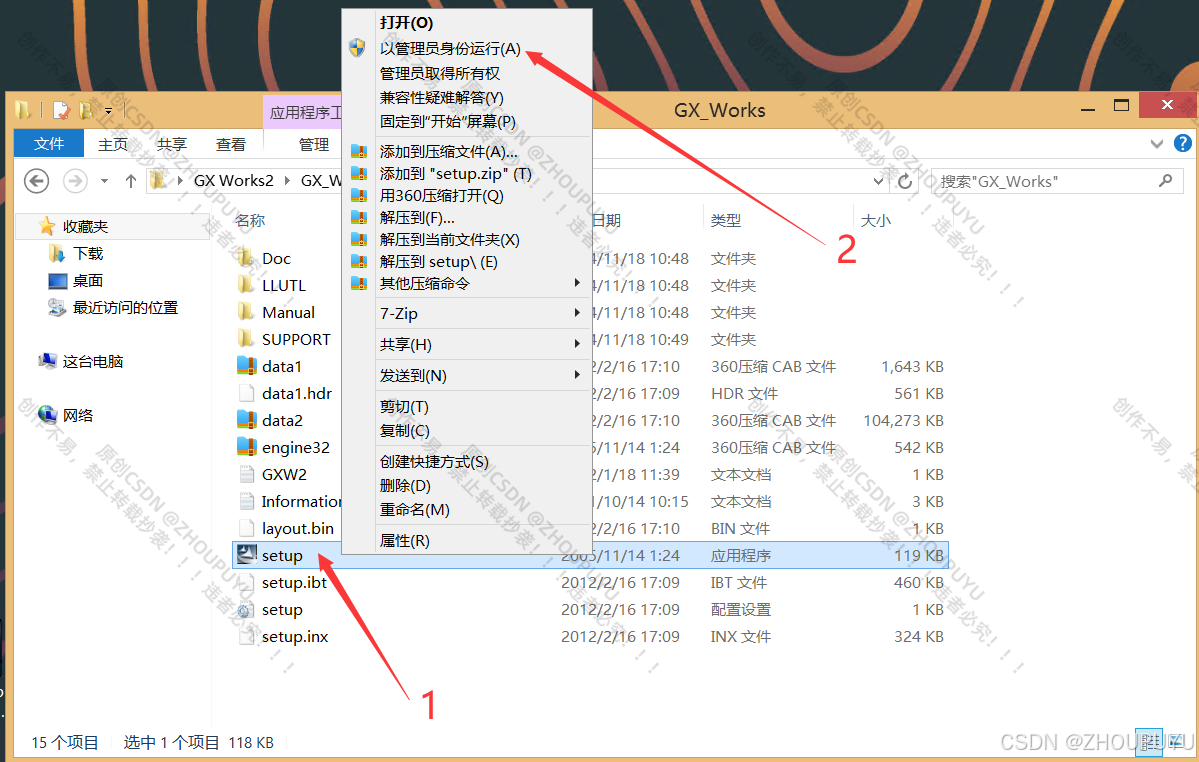This screenshot has height=762, width=1199.
Task: Choose 重命名(M) in context menu
Action: 414,509
